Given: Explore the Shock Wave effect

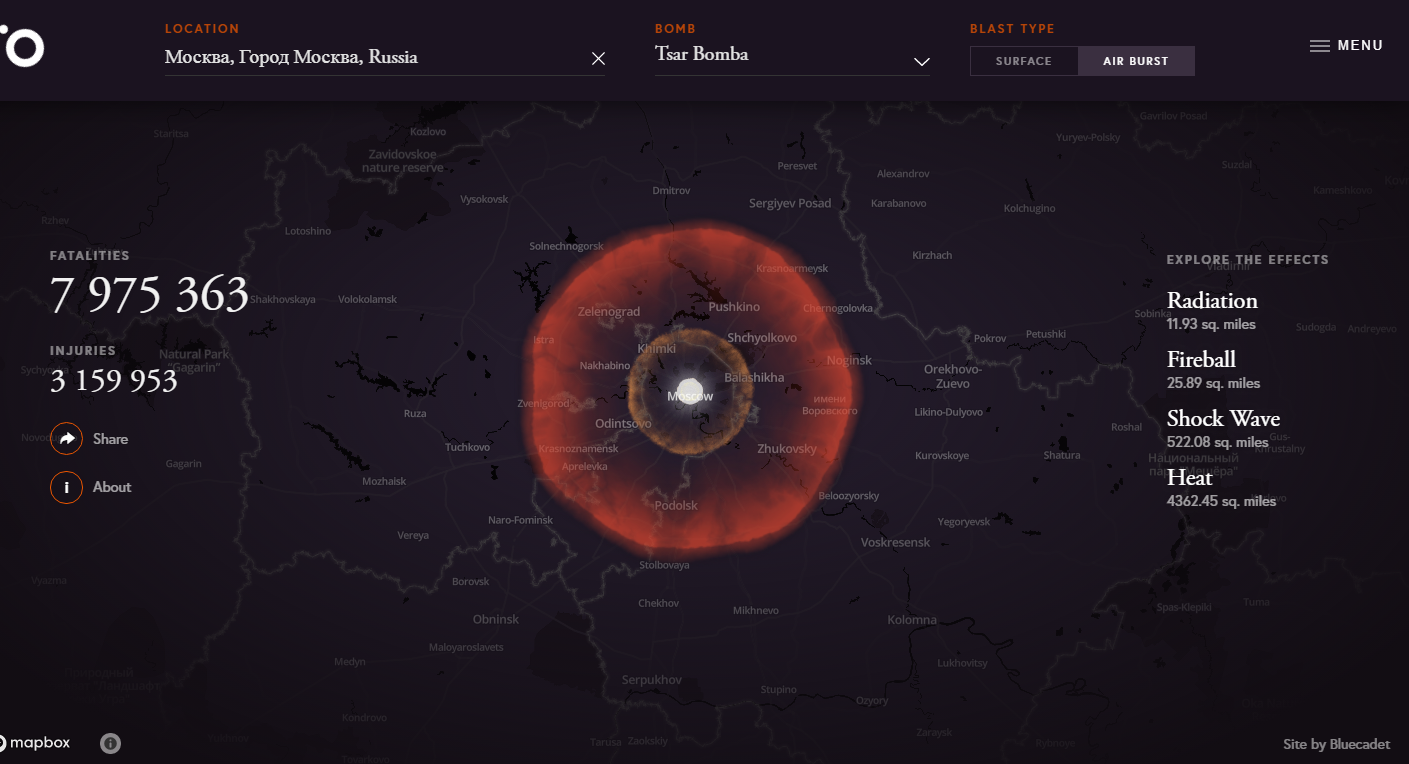Looking at the screenshot, I should pyautogui.click(x=1223, y=419).
